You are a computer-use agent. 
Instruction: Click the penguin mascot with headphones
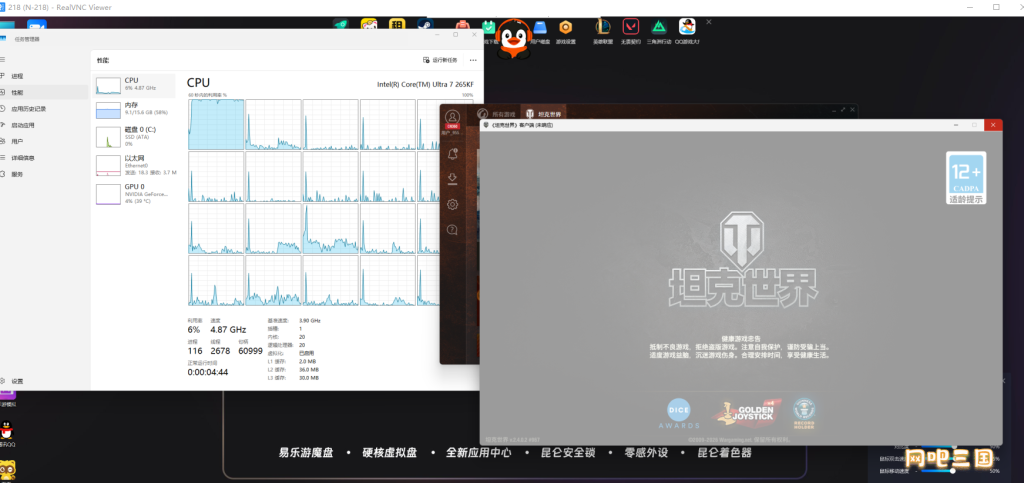click(514, 39)
